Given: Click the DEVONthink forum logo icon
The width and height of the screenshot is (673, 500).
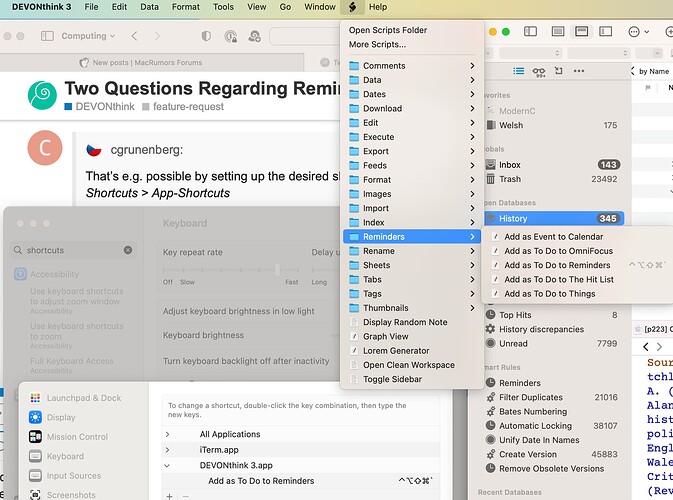Looking at the screenshot, I should coord(42,95).
